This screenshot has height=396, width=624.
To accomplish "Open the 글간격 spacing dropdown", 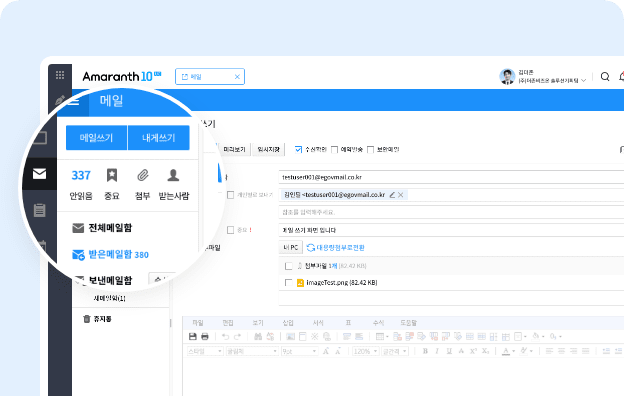I will click(x=395, y=351).
